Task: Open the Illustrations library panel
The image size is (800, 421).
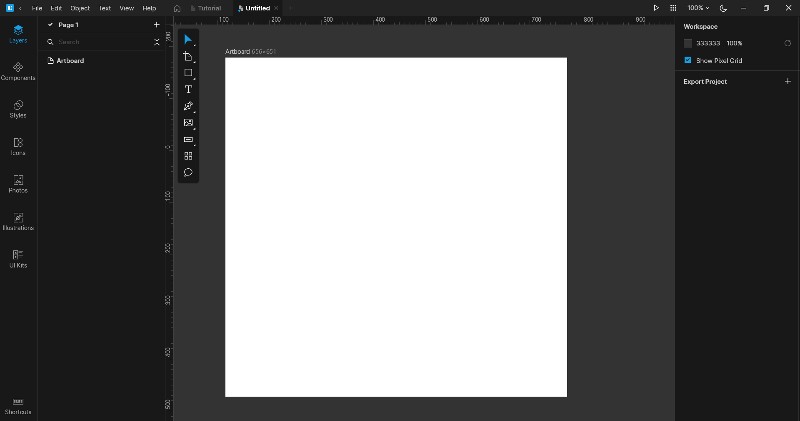Action: coord(18,221)
